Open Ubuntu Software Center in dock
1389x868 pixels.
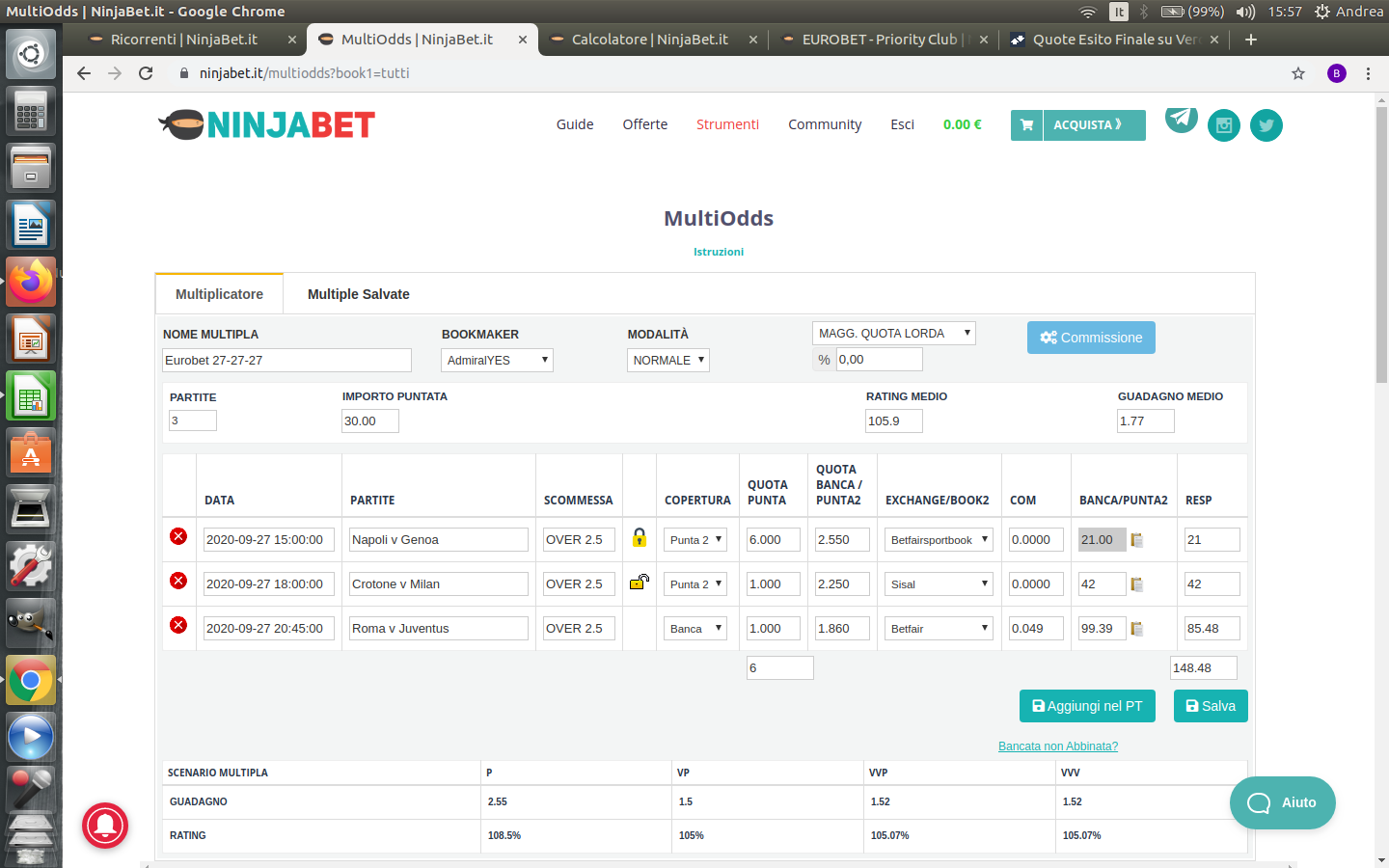(31, 452)
